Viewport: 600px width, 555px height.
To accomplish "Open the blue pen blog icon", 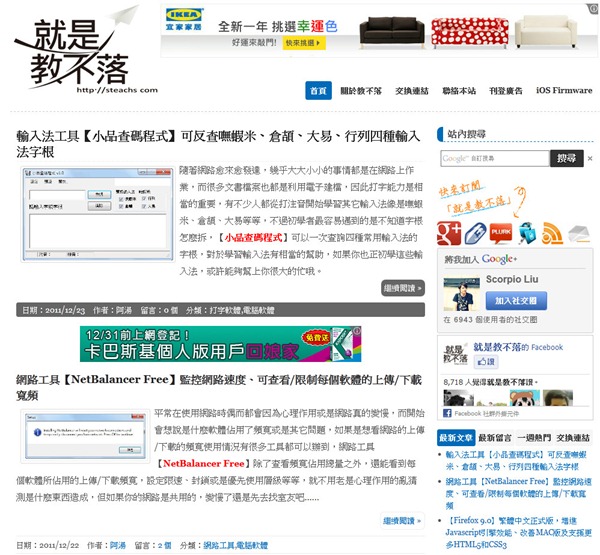I will 475,233.
